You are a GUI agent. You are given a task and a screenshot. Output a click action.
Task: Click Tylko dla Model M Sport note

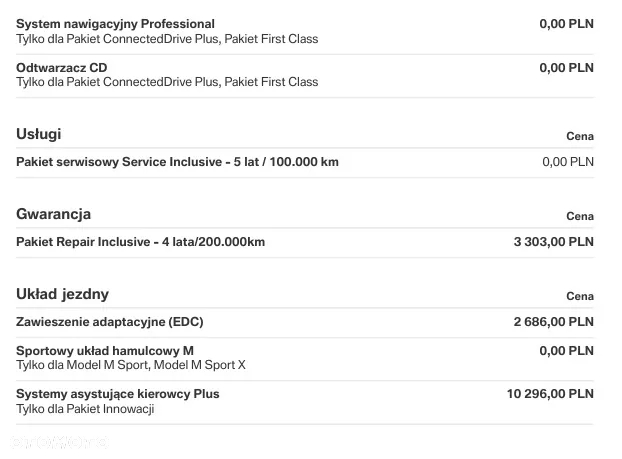pyautogui.click(x=131, y=365)
